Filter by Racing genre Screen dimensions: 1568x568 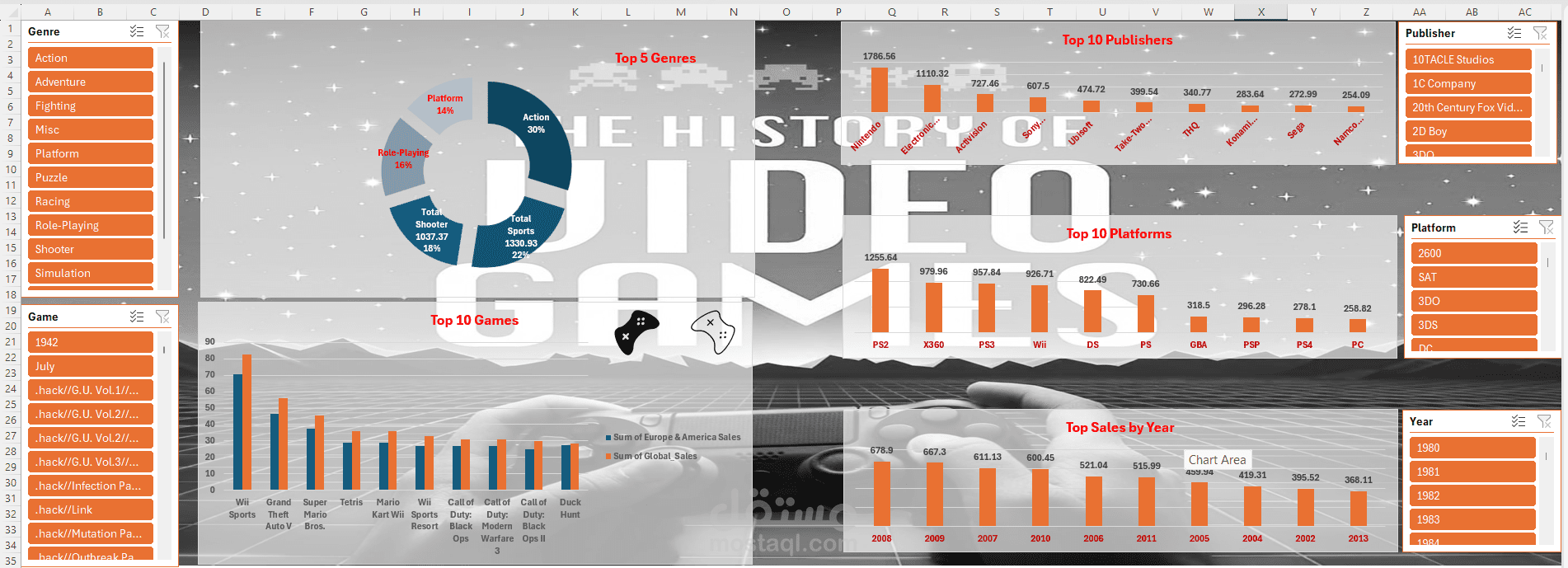(91, 201)
